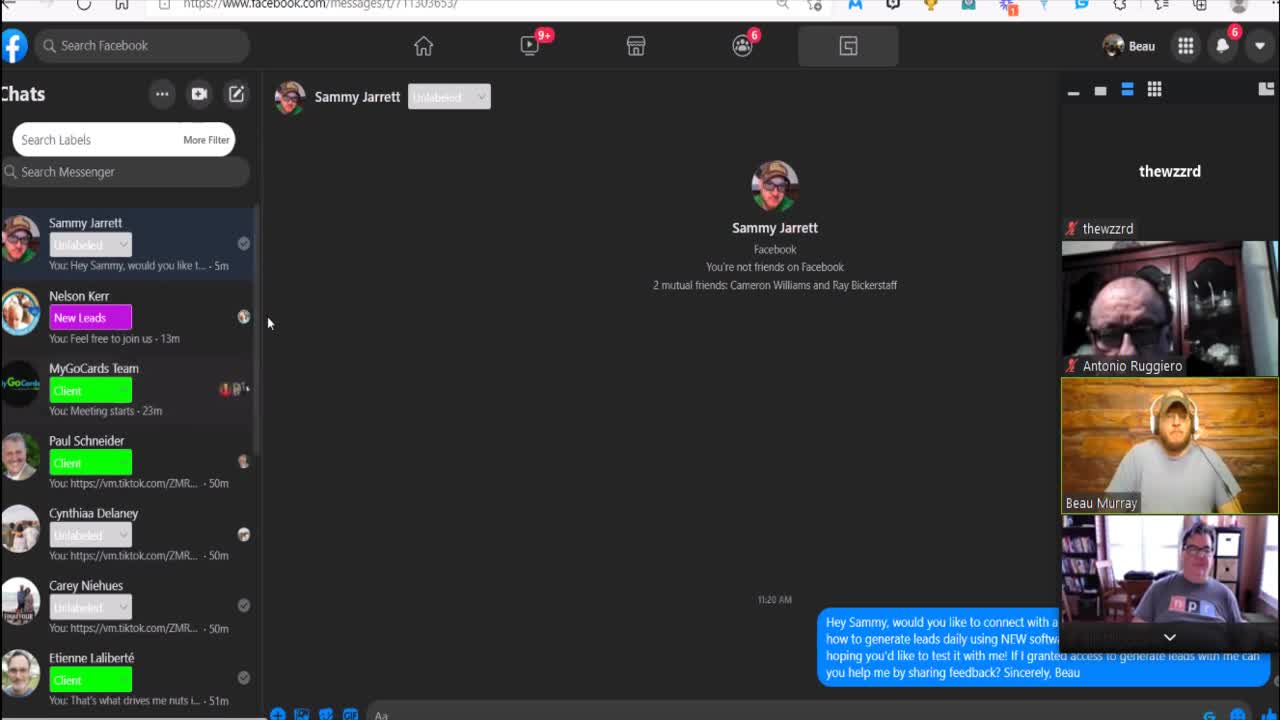Create a new video room
1280x720 pixels.
pos(199,94)
